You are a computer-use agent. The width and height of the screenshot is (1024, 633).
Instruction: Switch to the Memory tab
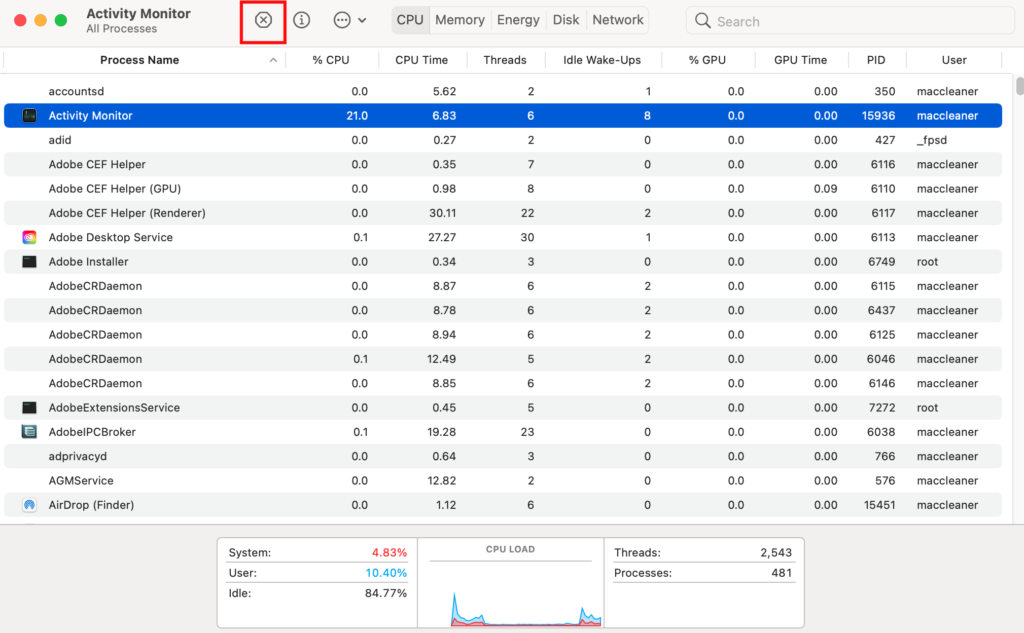(459, 20)
